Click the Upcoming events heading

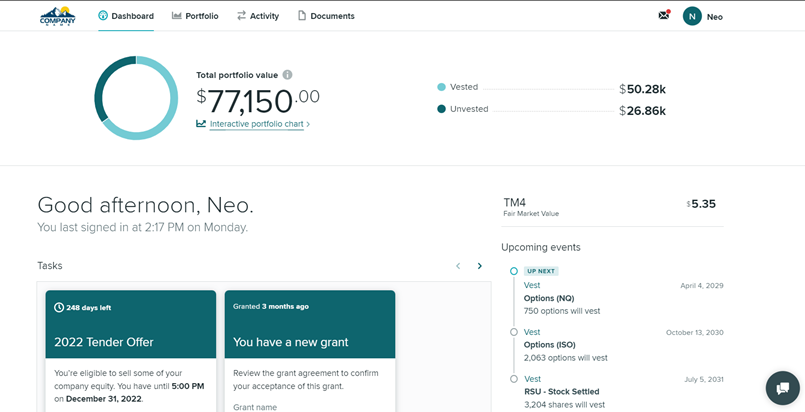(x=541, y=247)
